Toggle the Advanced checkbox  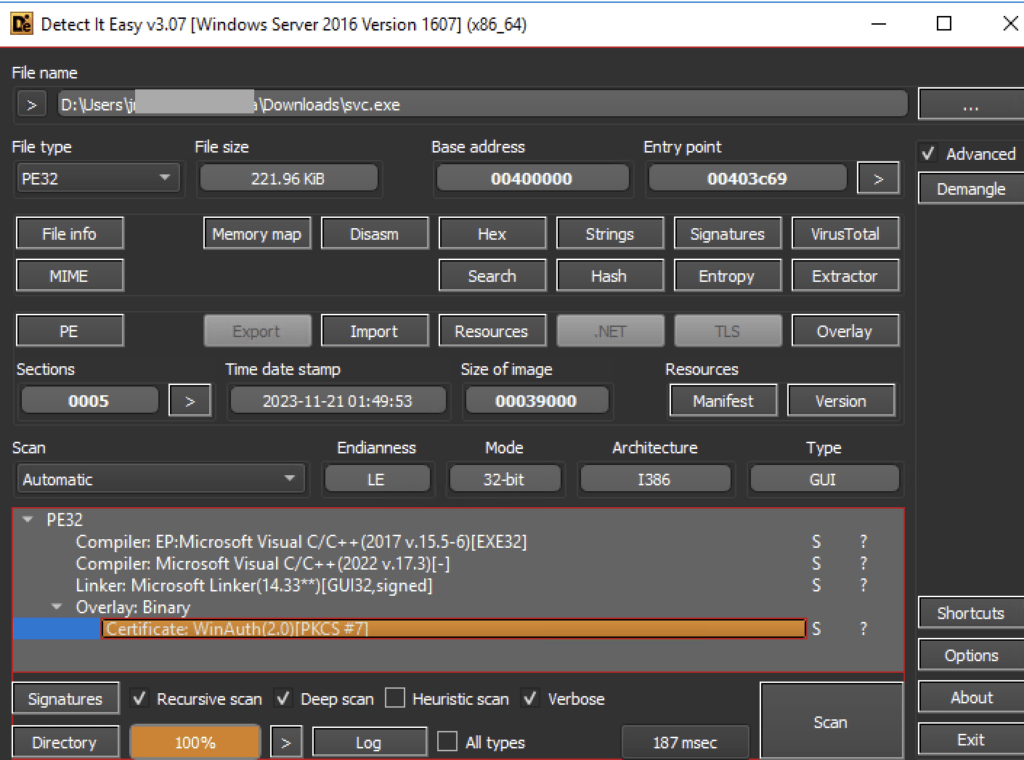[x=928, y=154]
